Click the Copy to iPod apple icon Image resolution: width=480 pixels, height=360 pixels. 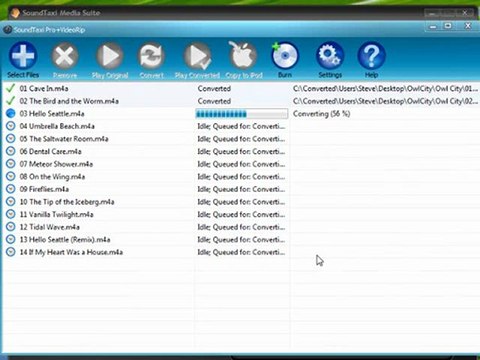pos(243,55)
